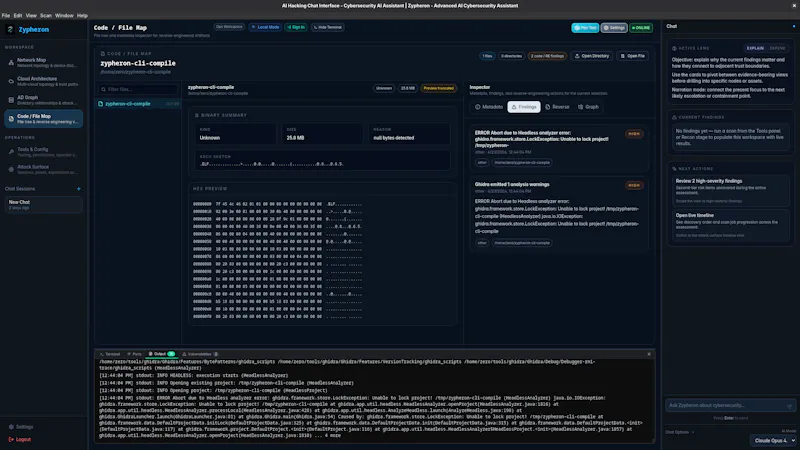This screenshot has height=450, width=800.
Task: Select Code / File Map sidebar item
Action: (43, 119)
